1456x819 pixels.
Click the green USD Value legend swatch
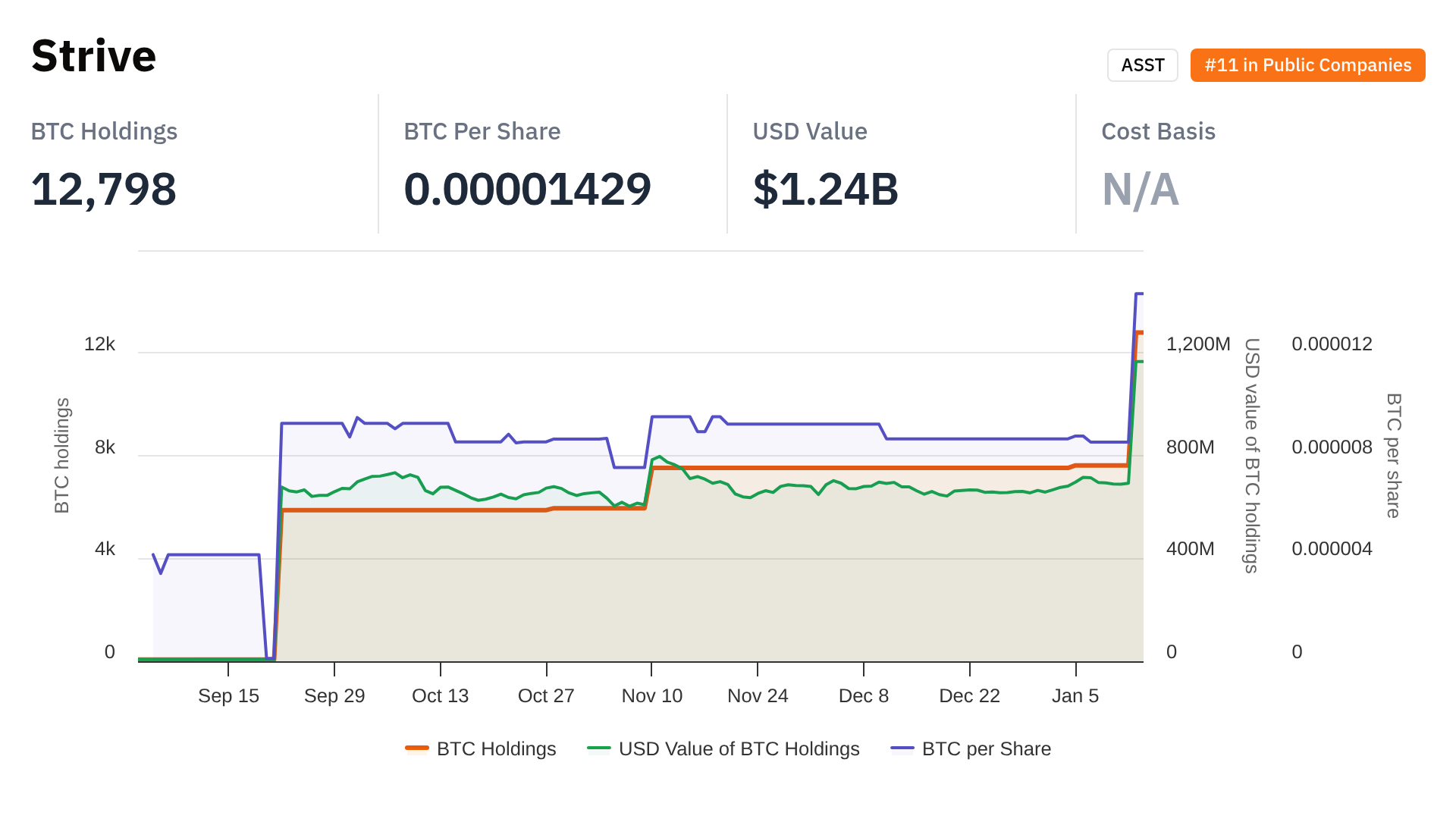coord(599,749)
